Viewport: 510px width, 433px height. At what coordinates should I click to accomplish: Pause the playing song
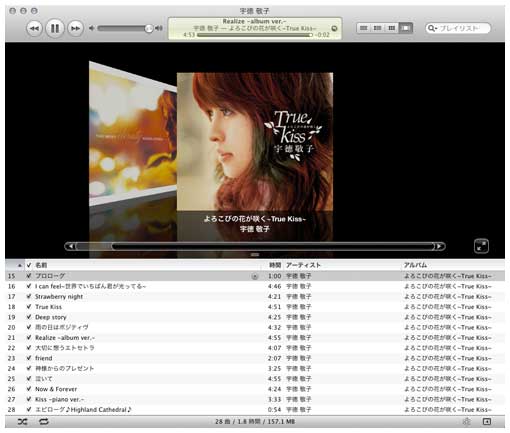[x=55, y=28]
